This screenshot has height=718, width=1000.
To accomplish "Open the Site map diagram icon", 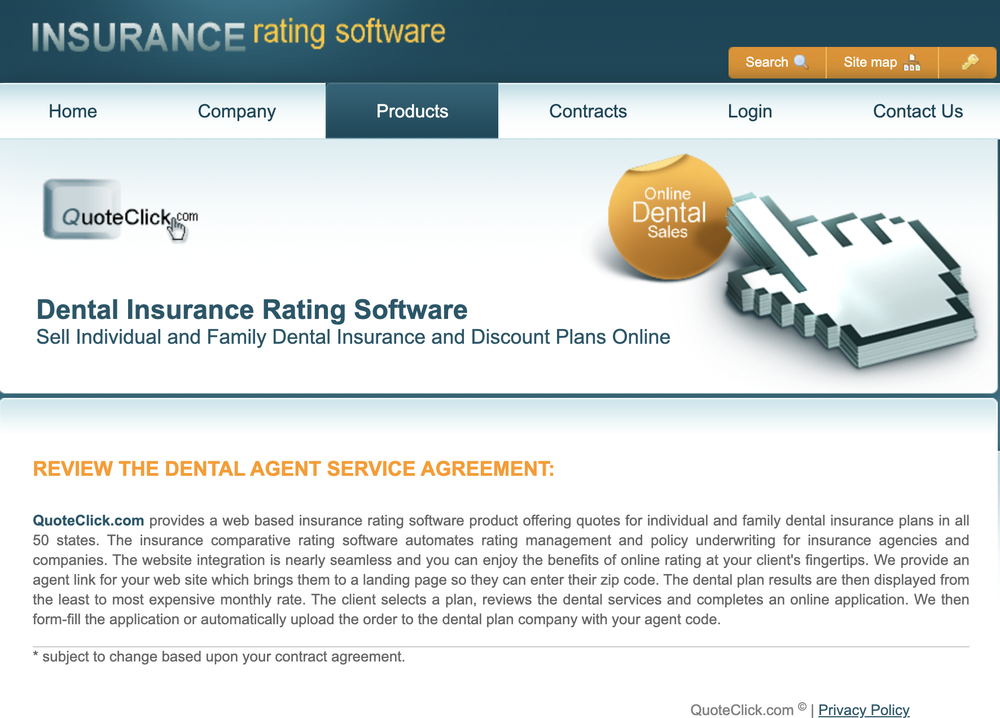I will [912, 62].
